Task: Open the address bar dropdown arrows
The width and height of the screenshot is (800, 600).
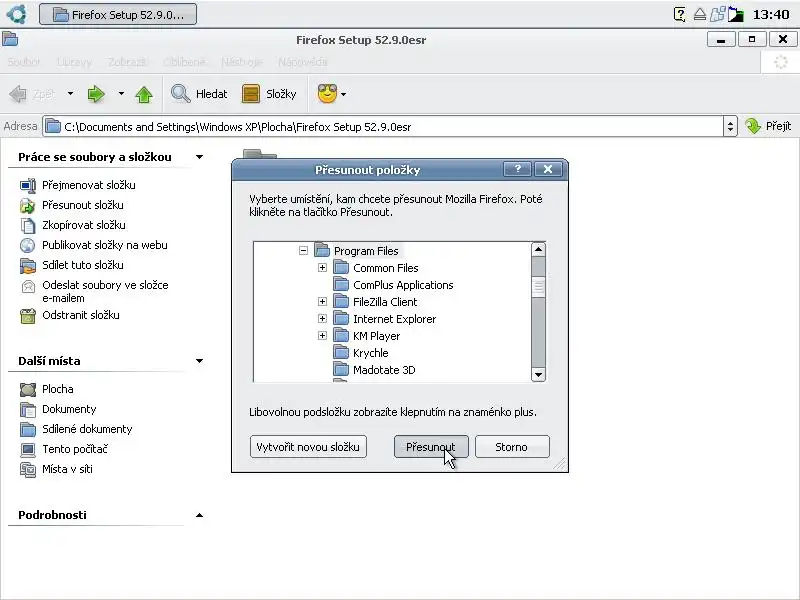Action: point(730,127)
